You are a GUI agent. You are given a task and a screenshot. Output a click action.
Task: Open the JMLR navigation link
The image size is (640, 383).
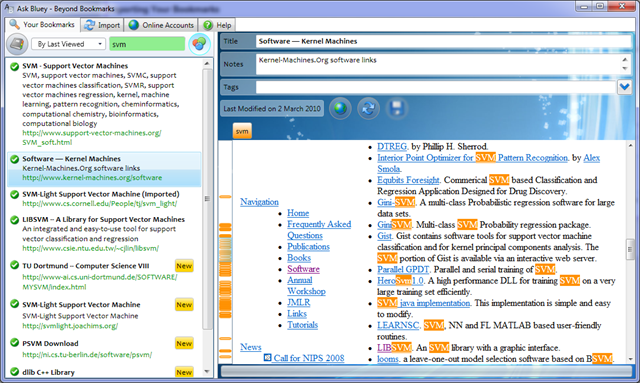[x=298, y=303]
